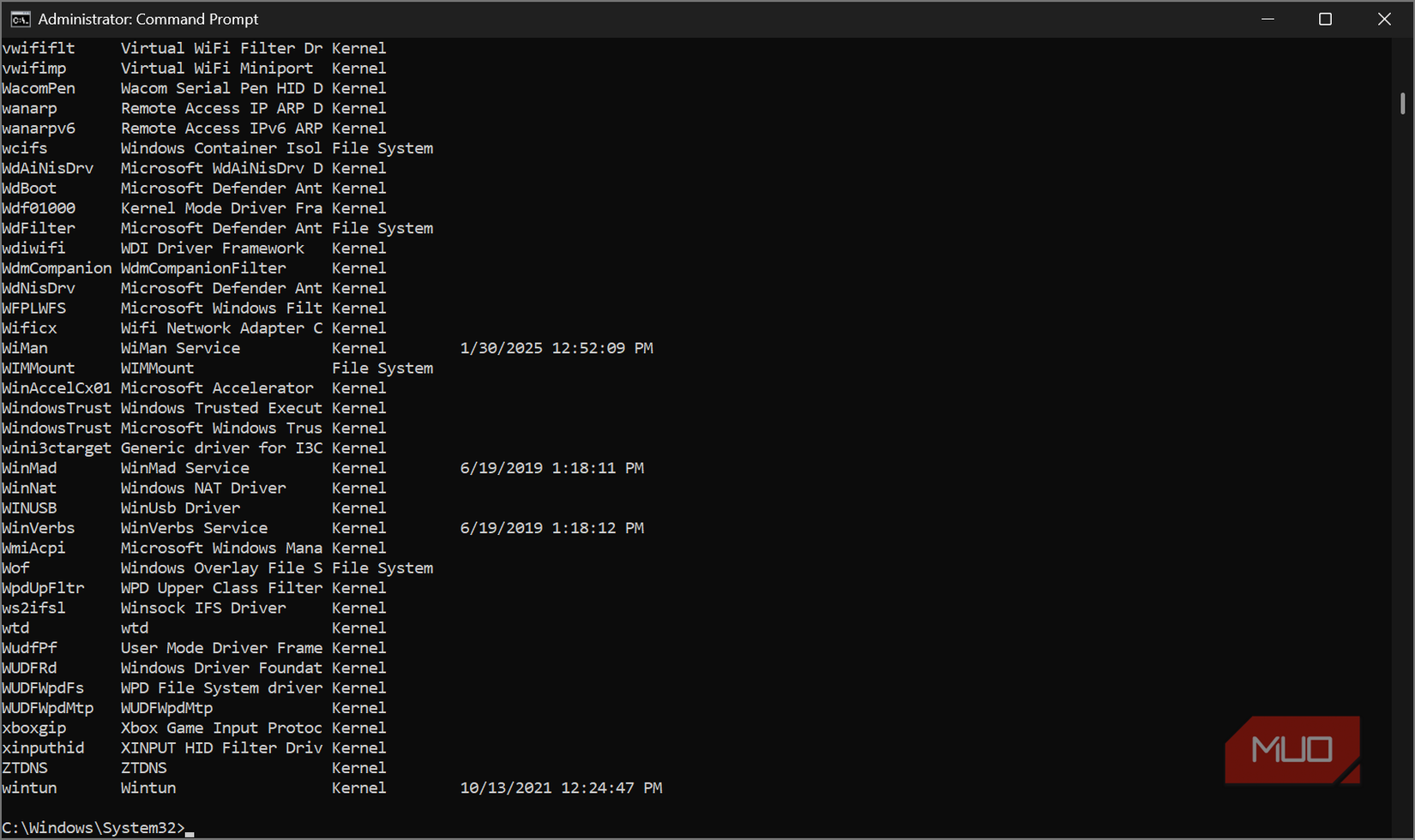Select the WudfPf module name

click(x=29, y=649)
